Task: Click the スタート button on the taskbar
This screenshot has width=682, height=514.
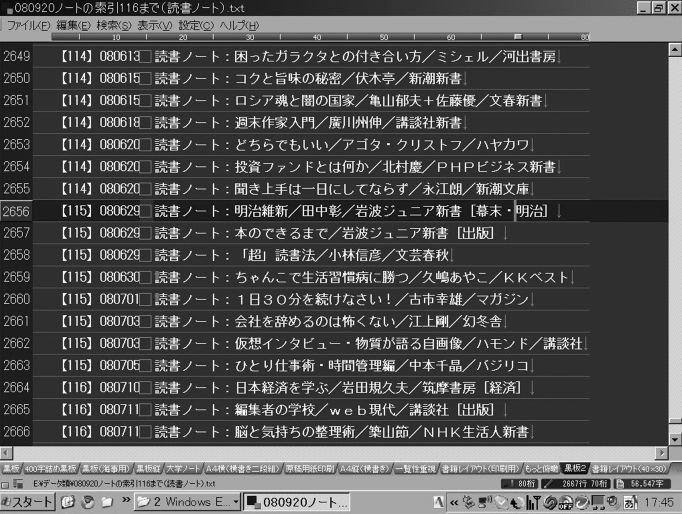Action: 27,502
